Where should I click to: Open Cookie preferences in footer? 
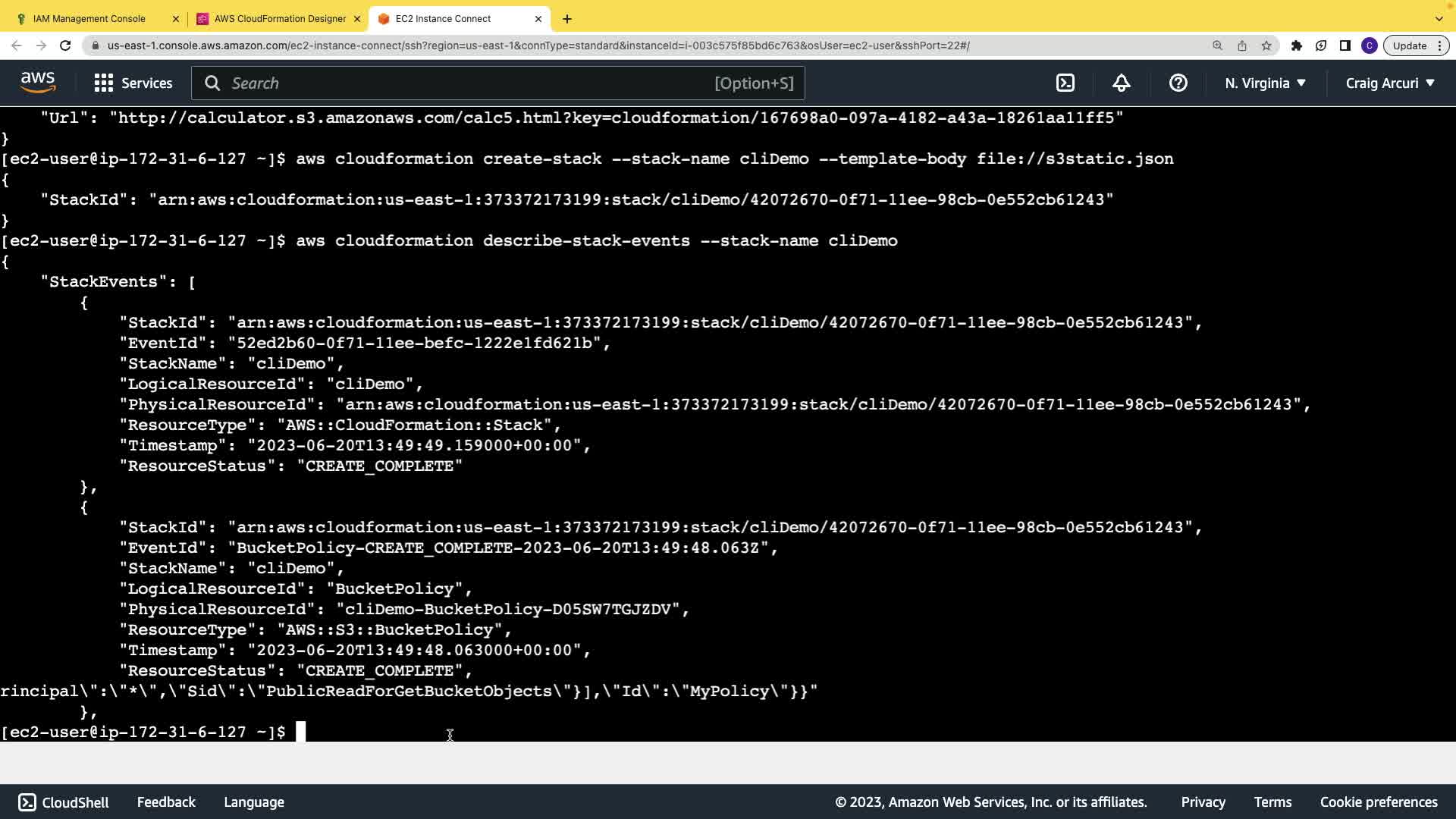[1378, 802]
